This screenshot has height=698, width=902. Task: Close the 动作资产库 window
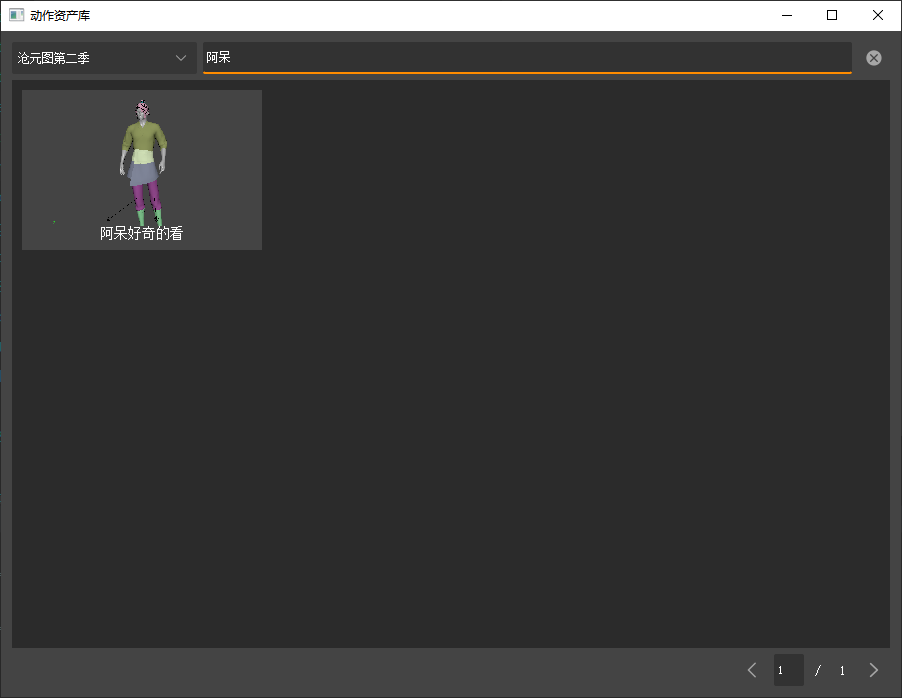(x=877, y=15)
